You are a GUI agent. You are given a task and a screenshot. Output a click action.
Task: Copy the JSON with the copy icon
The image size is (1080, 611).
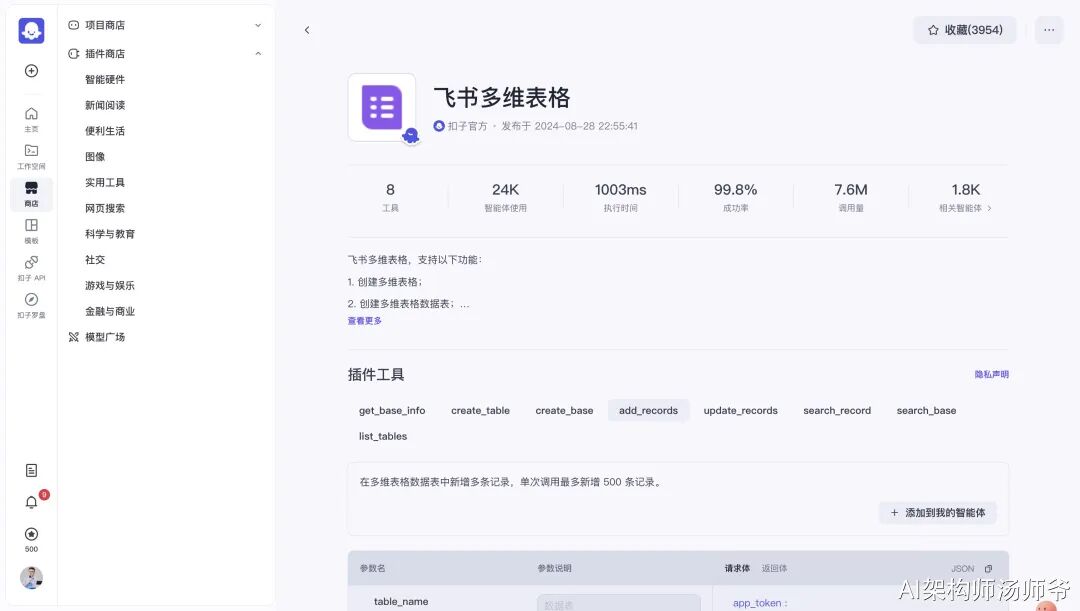pyautogui.click(x=989, y=569)
